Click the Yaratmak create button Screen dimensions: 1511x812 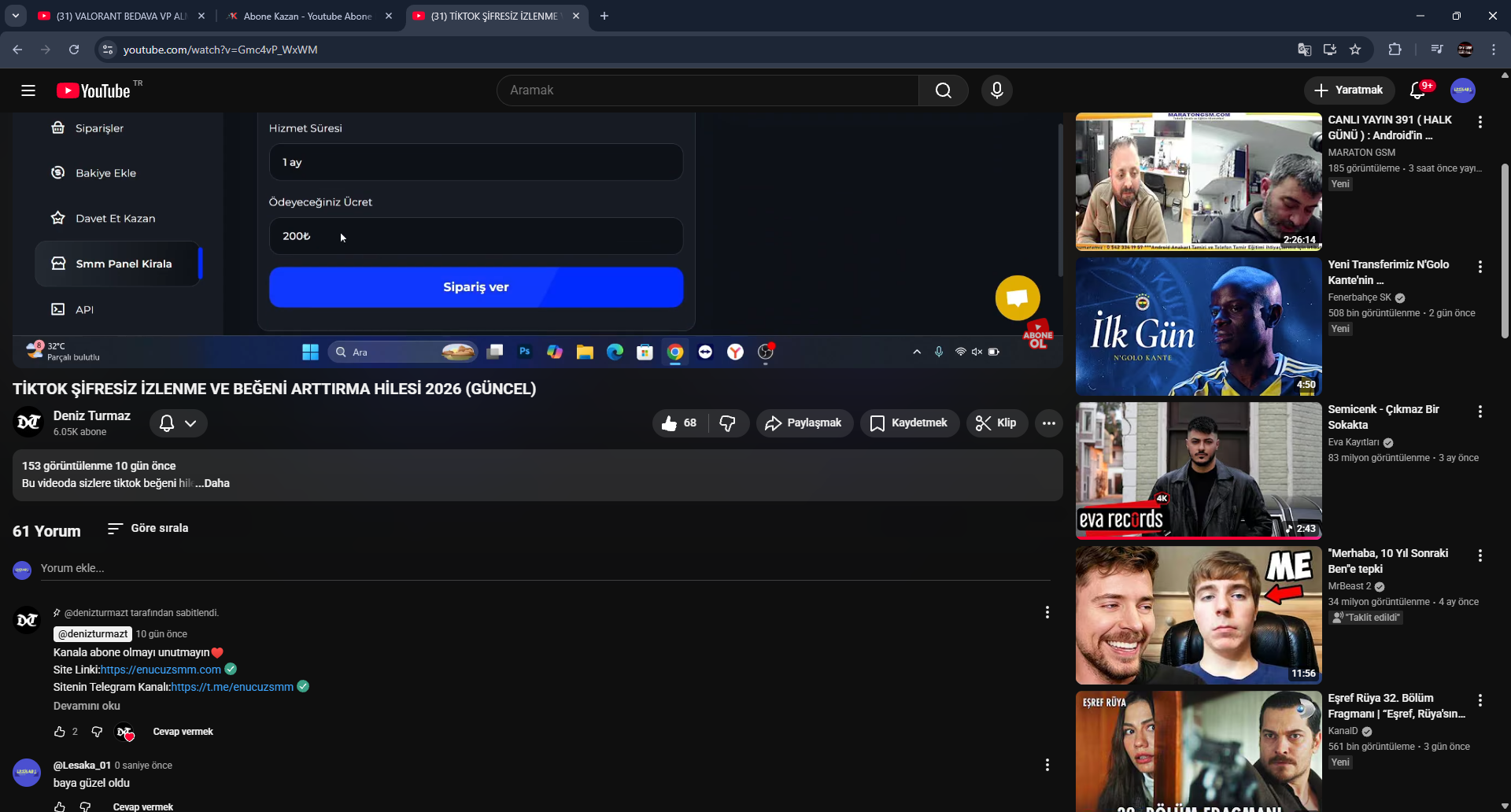coord(1350,90)
